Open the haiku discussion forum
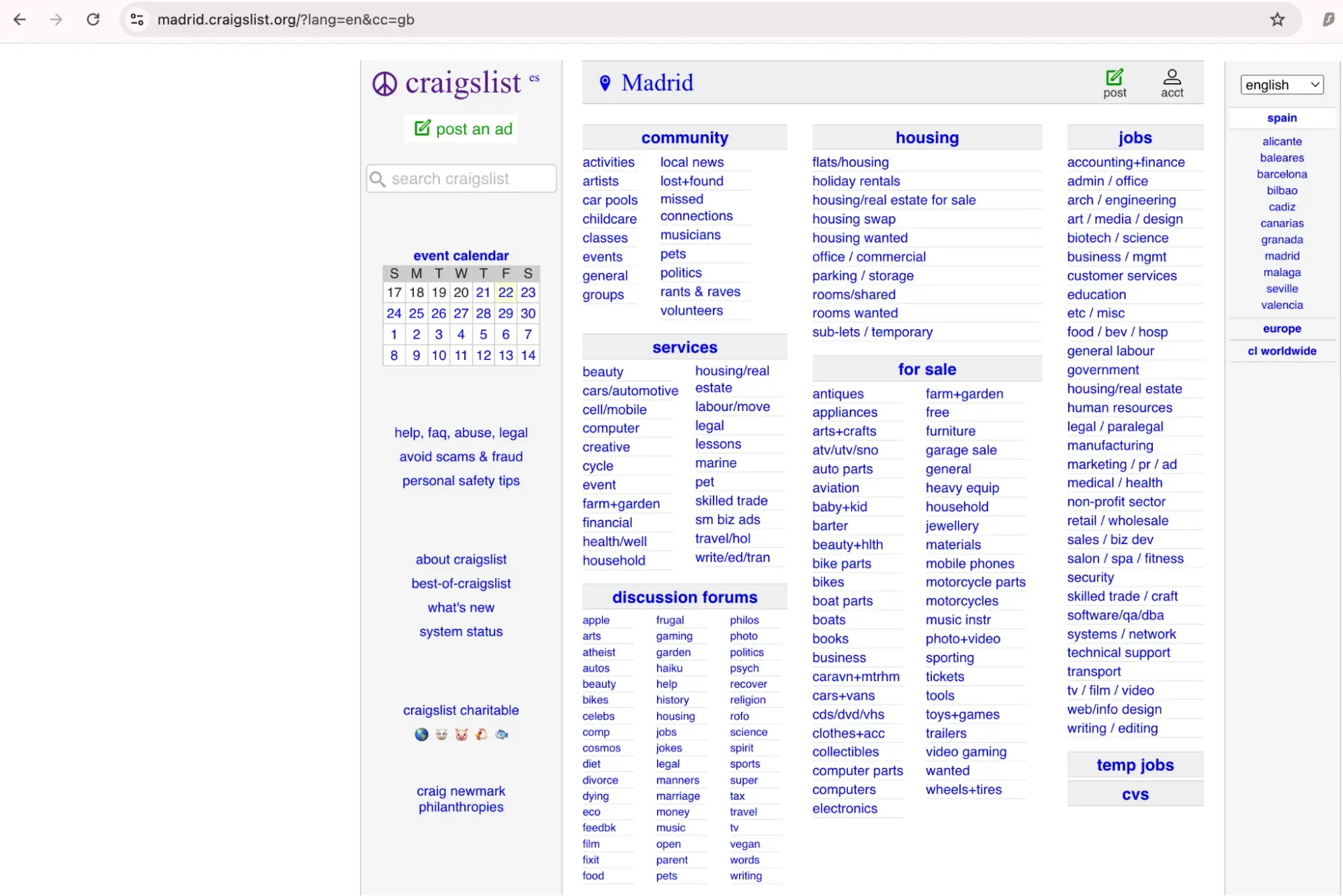The image size is (1343, 896). [669, 668]
